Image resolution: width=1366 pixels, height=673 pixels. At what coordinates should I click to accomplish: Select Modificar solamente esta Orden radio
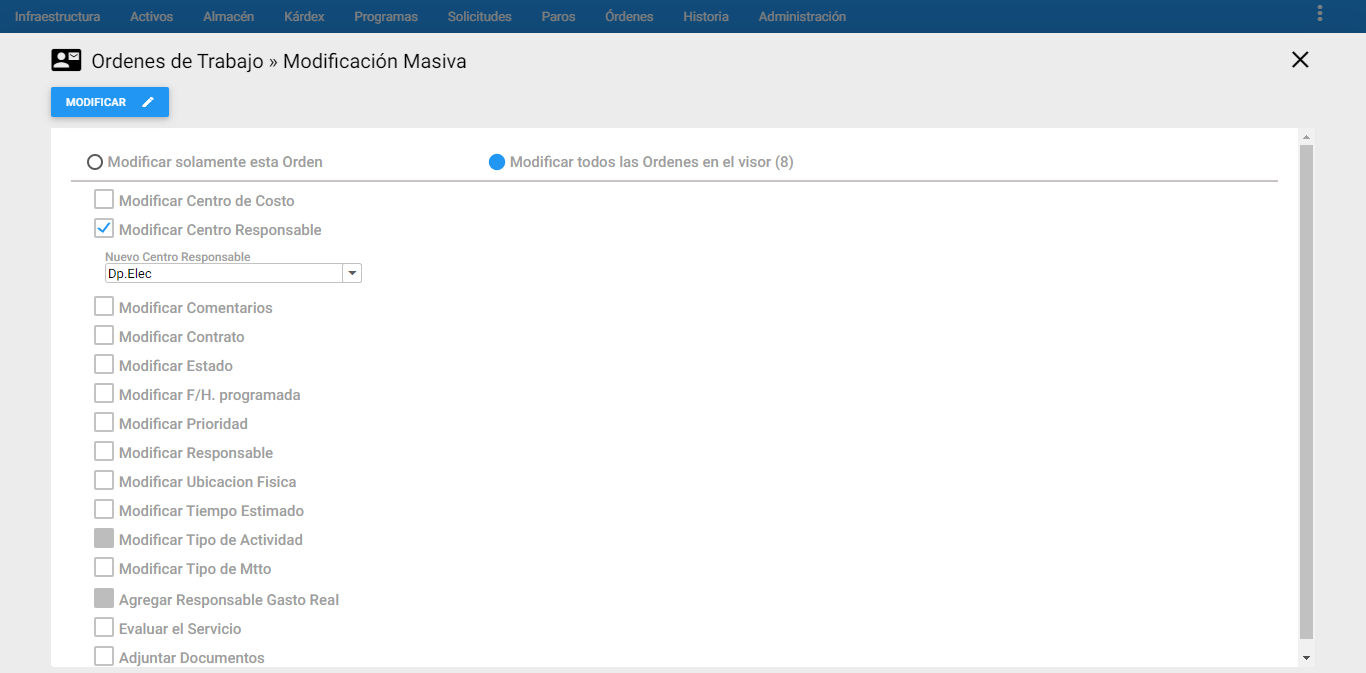pos(95,162)
